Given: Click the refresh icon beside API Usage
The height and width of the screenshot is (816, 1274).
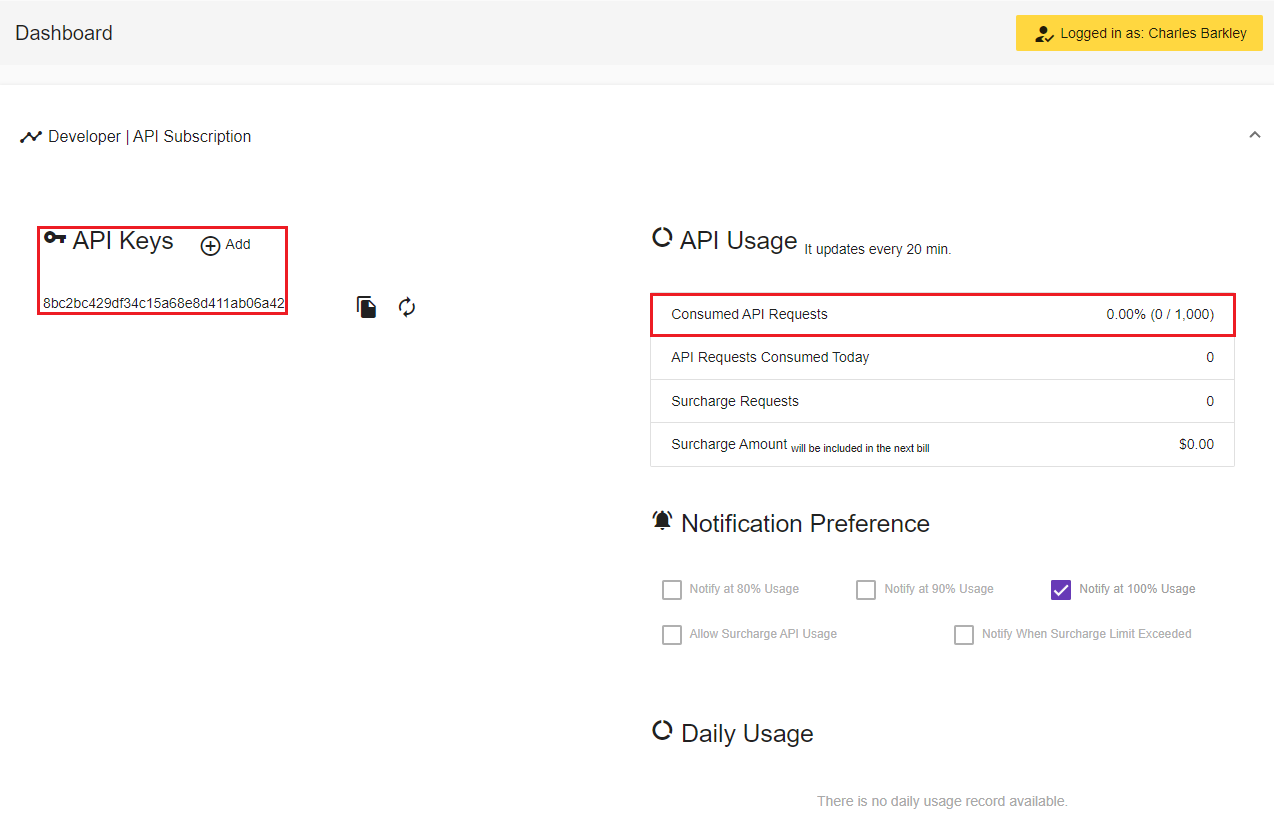Looking at the screenshot, I should (x=662, y=237).
